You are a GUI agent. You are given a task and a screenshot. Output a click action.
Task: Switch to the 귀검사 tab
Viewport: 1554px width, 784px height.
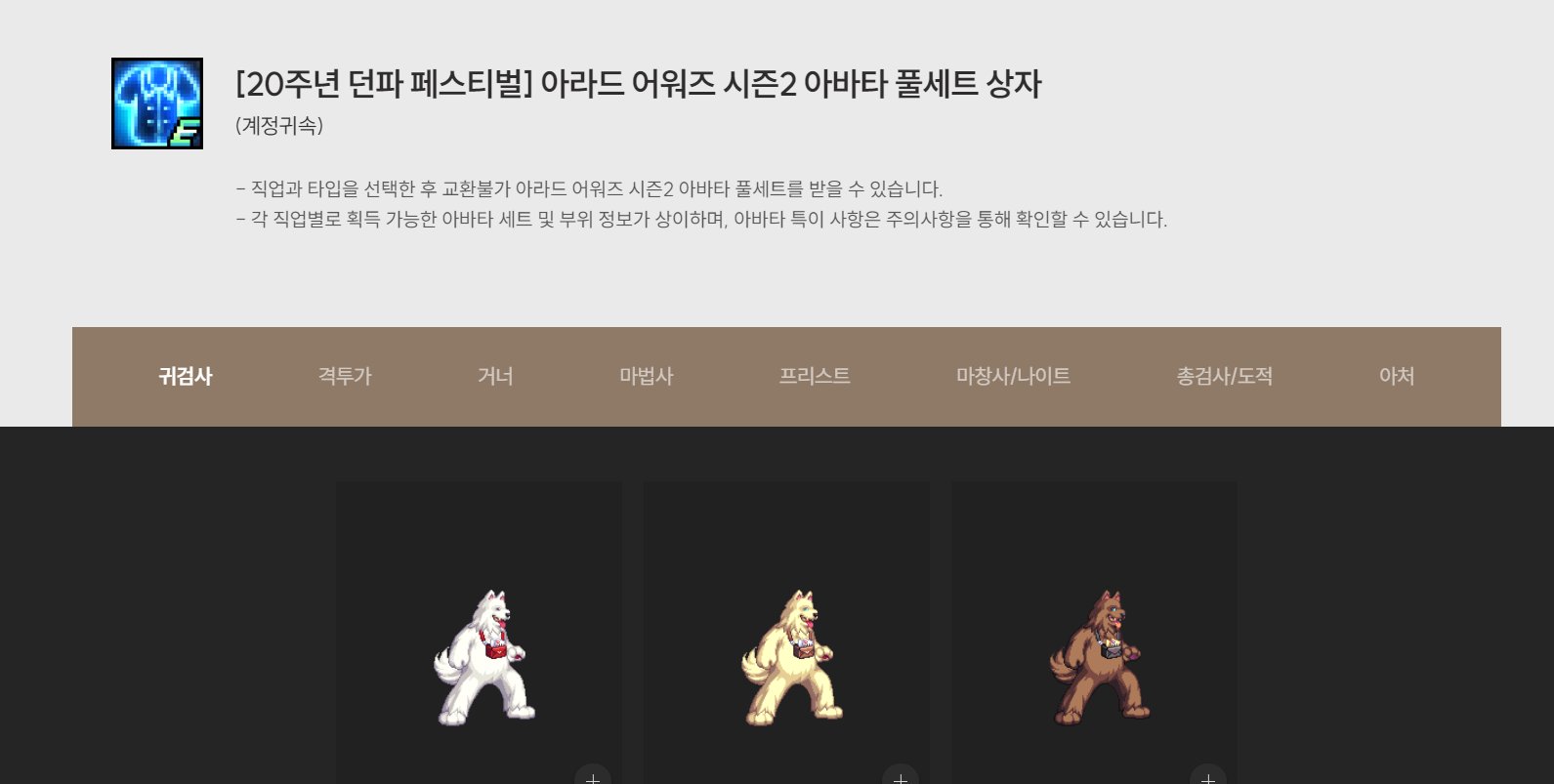click(186, 376)
